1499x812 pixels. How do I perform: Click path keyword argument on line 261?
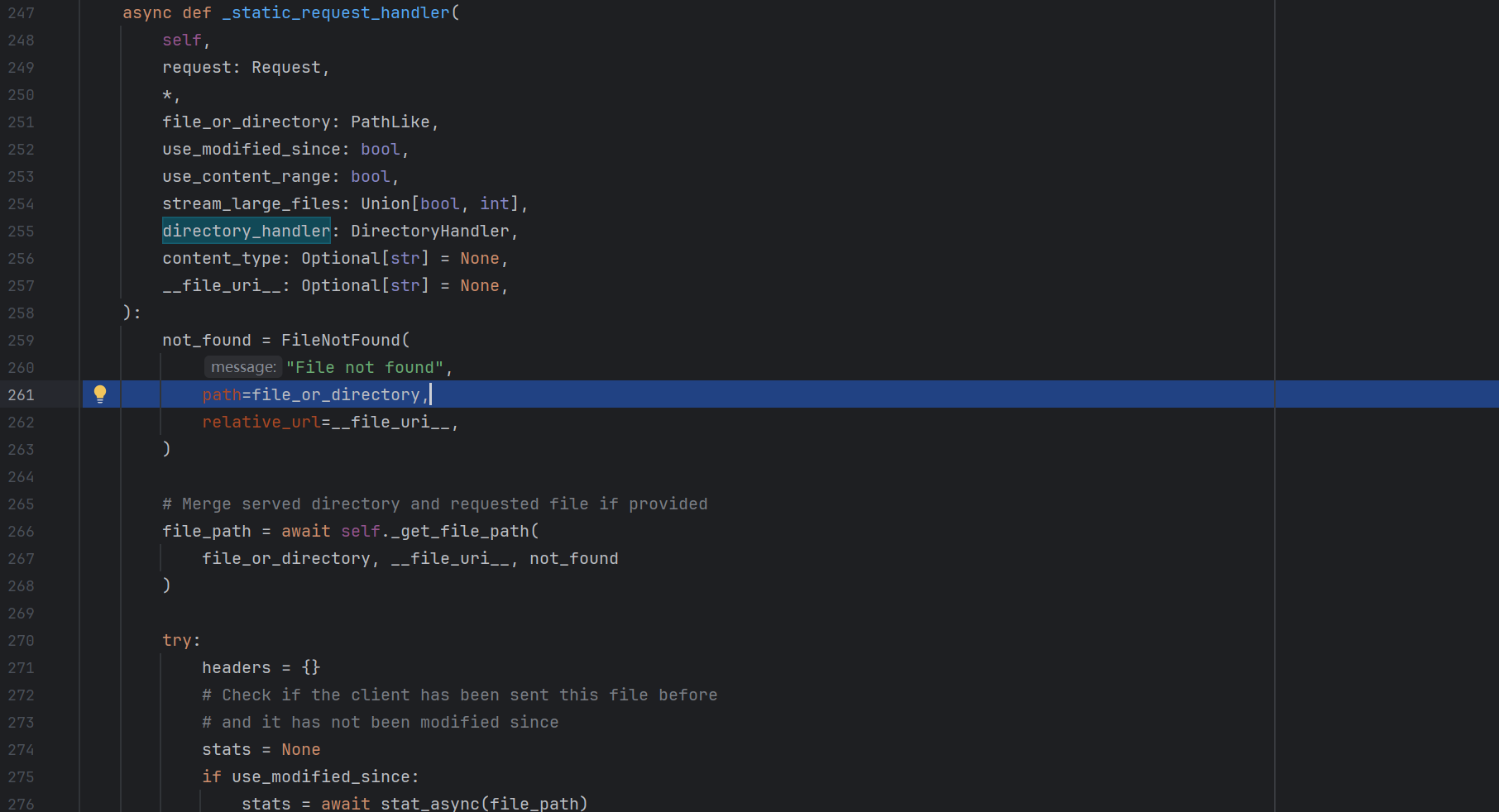point(222,394)
